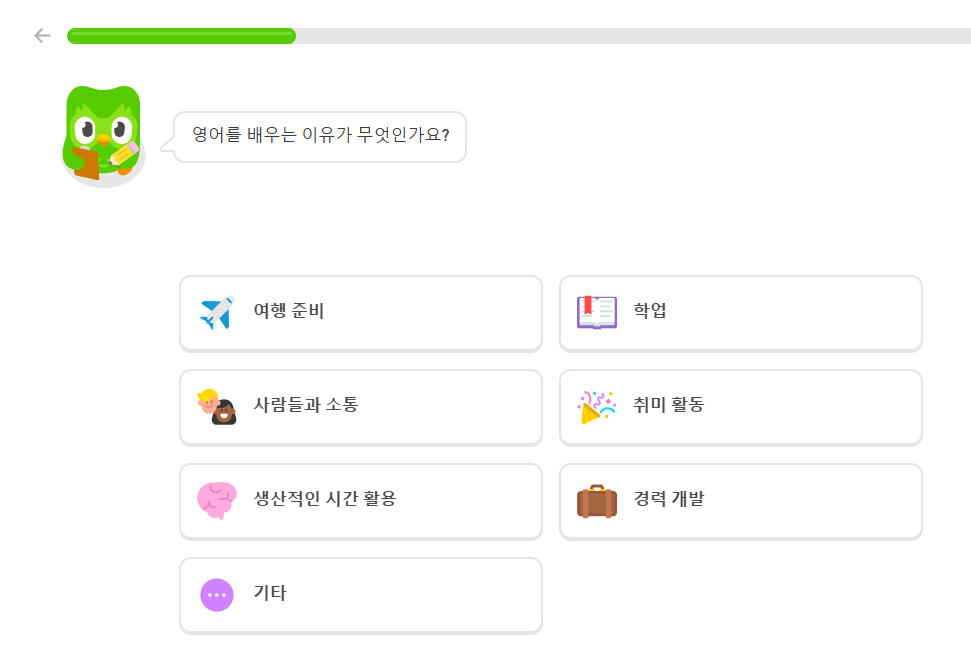Choose 생산적인 시간 활용 as your reason
The height and width of the screenshot is (658, 971).
point(360,501)
